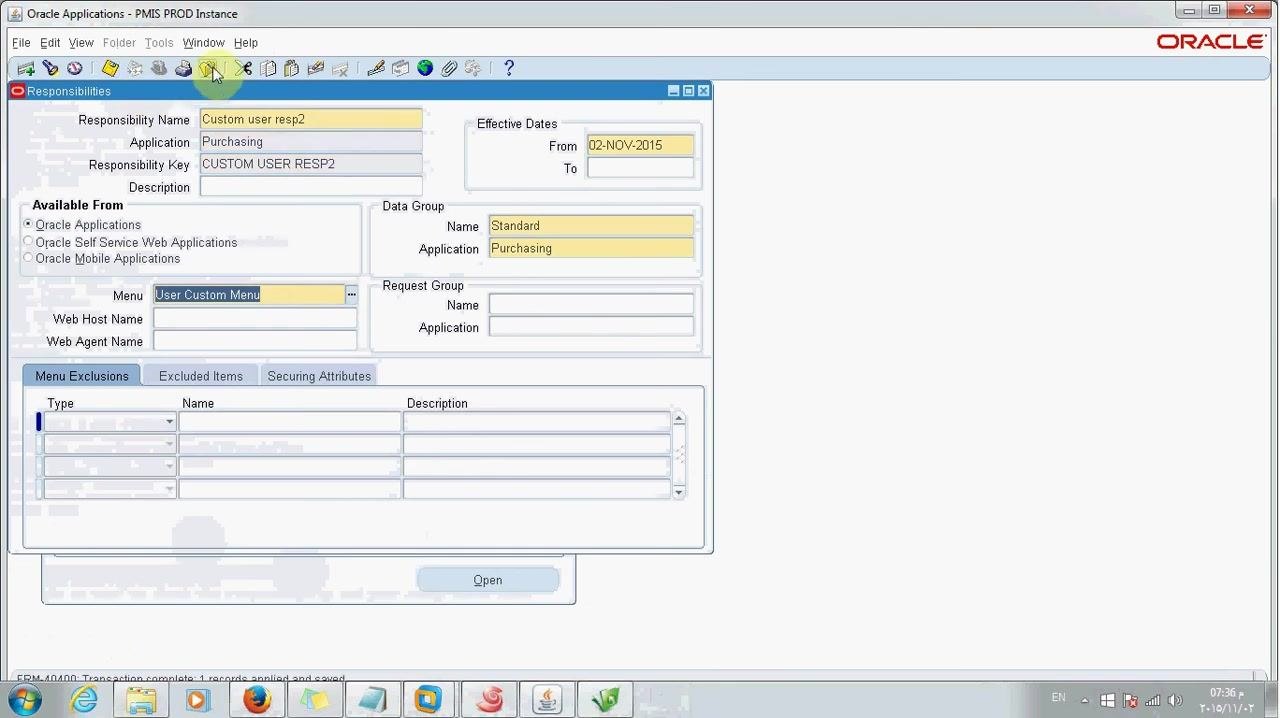Click the Switch Responsibilities hat icon
This screenshot has height=718, width=1280.
click(158, 68)
